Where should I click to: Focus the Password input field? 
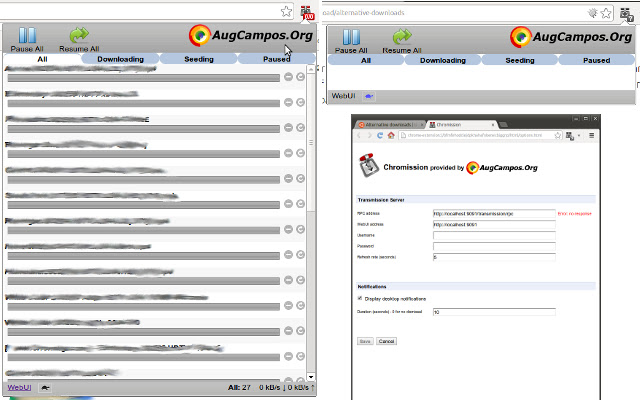(x=494, y=246)
